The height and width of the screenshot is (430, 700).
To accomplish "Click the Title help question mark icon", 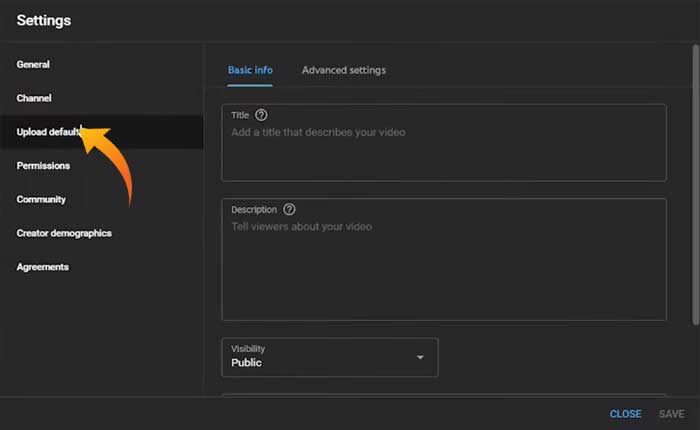I will coord(262,115).
